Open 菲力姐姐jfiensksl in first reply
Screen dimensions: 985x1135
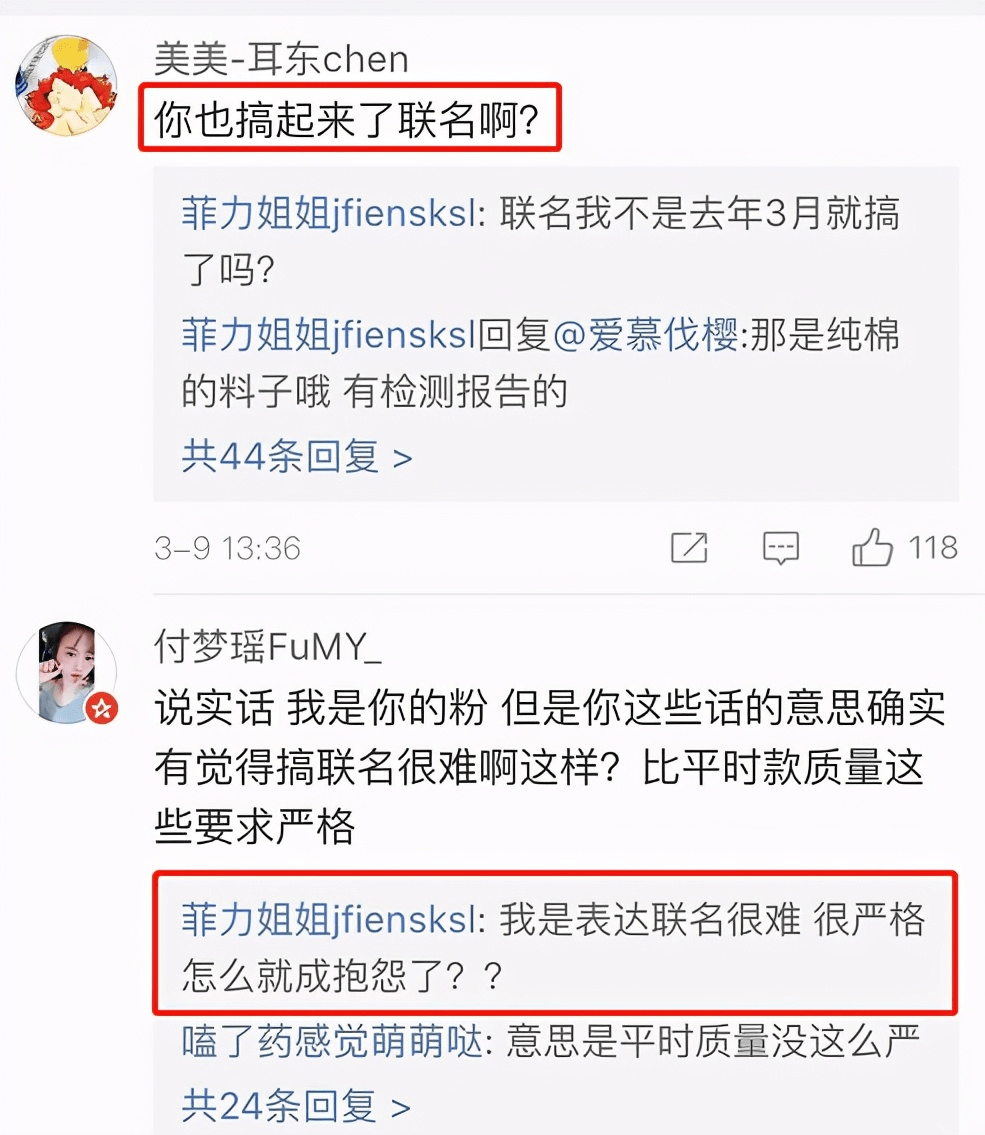coord(329,214)
